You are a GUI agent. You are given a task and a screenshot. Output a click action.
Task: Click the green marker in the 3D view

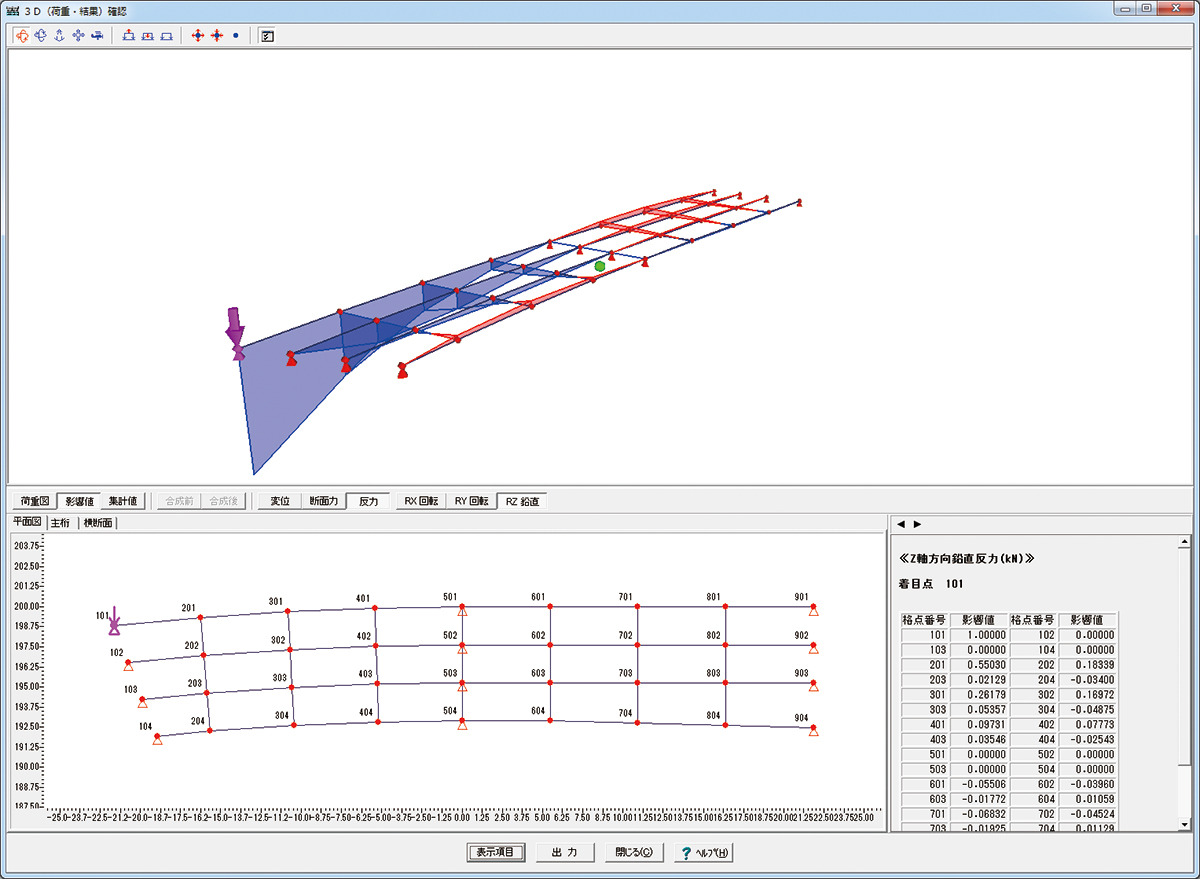pos(600,266)
